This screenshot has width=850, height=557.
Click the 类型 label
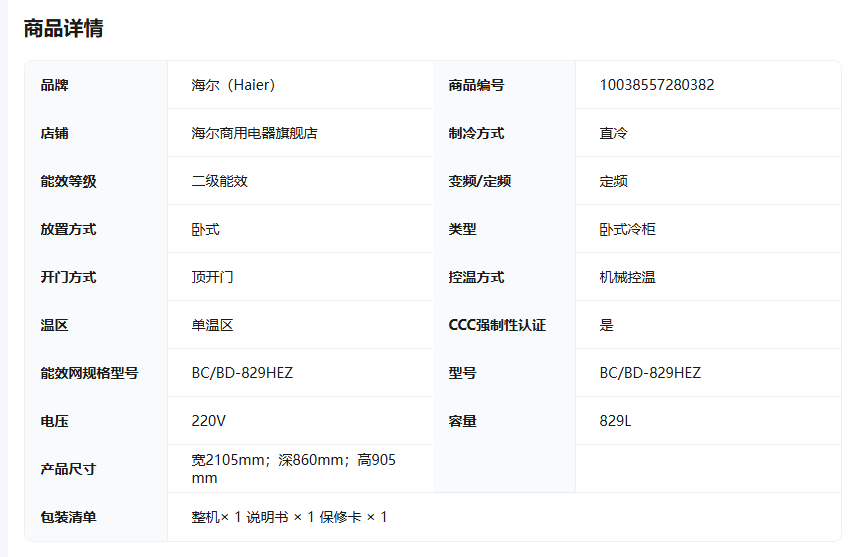pyautogui.click(x=462, y=229)
